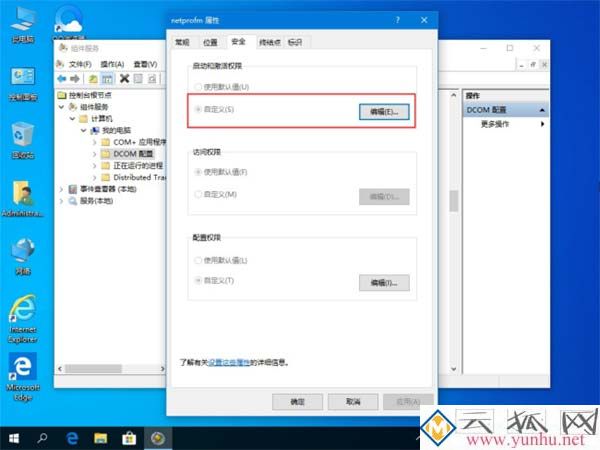Expand the 服务(本地) node arrow

(61, 201)
